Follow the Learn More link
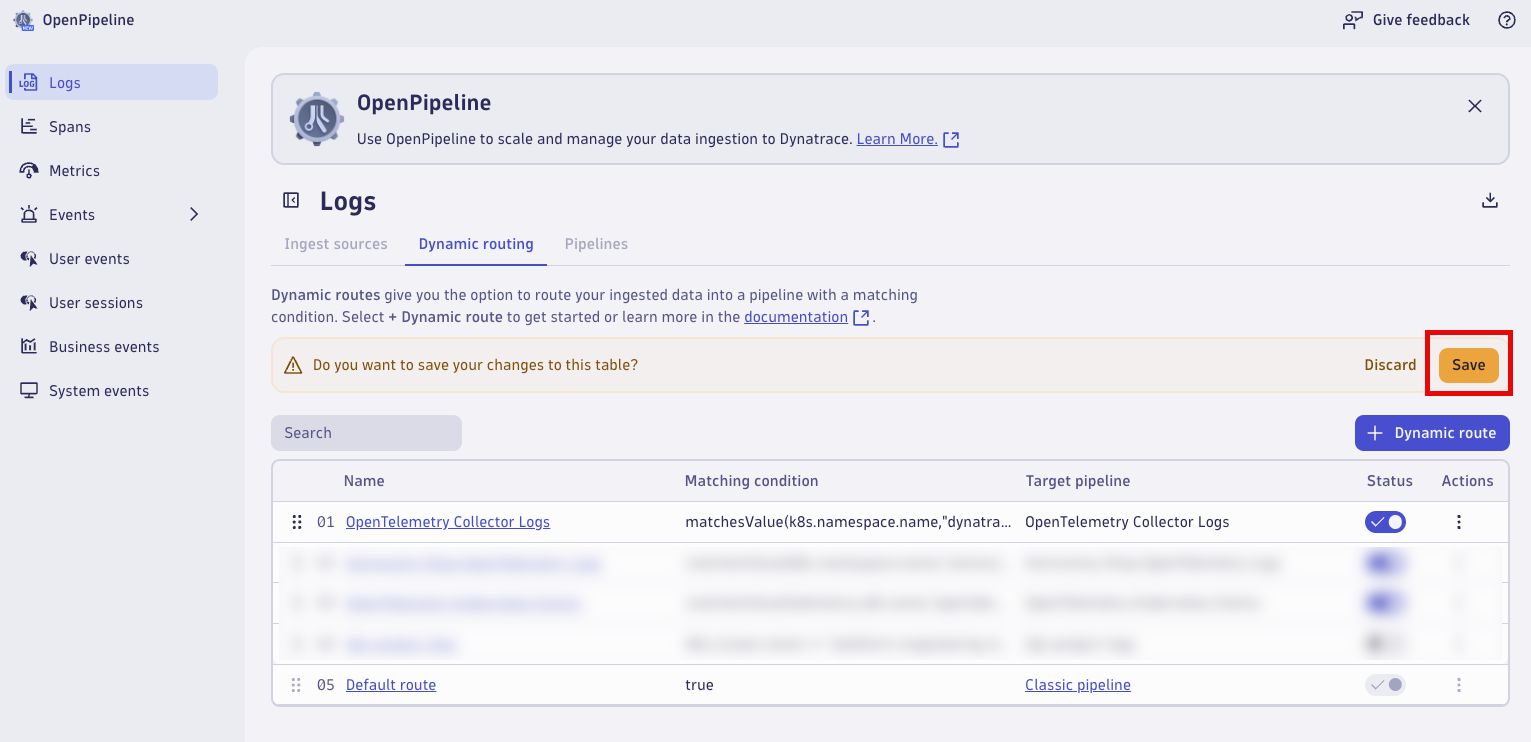The image size is (1531, 742). 897,139
